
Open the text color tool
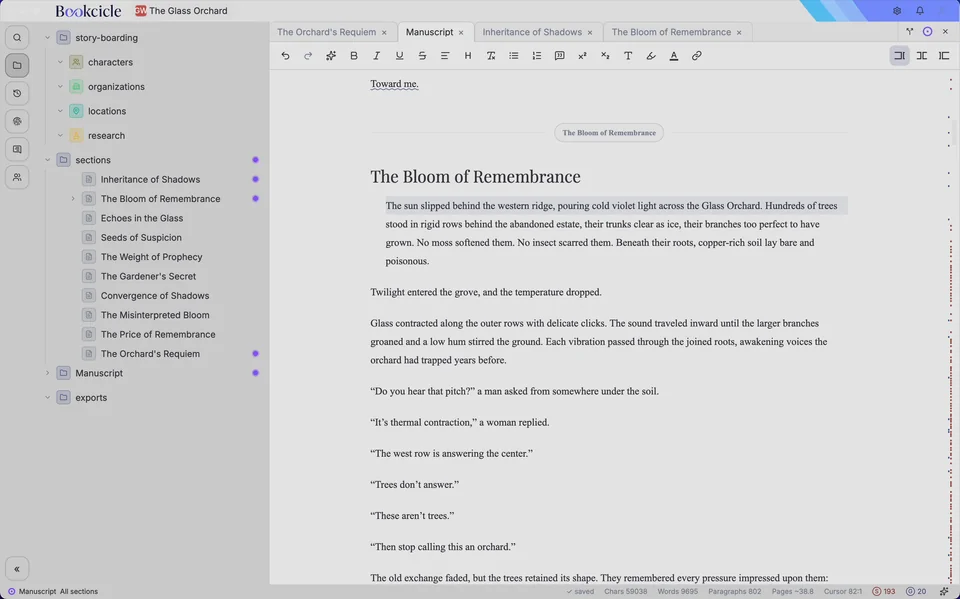click(x=673, y=56)
